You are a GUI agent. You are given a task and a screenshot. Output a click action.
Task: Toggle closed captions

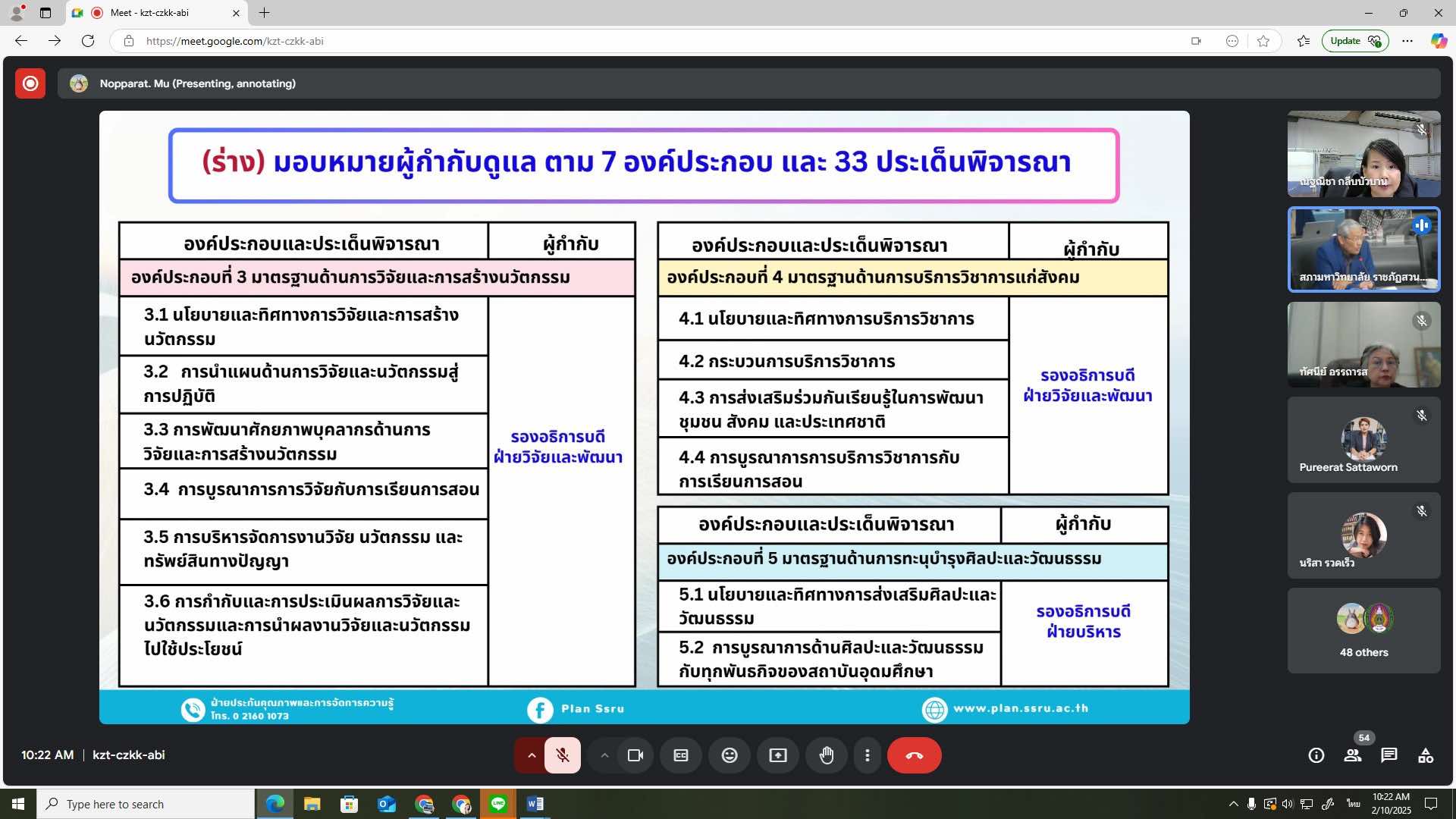(681, 755)
